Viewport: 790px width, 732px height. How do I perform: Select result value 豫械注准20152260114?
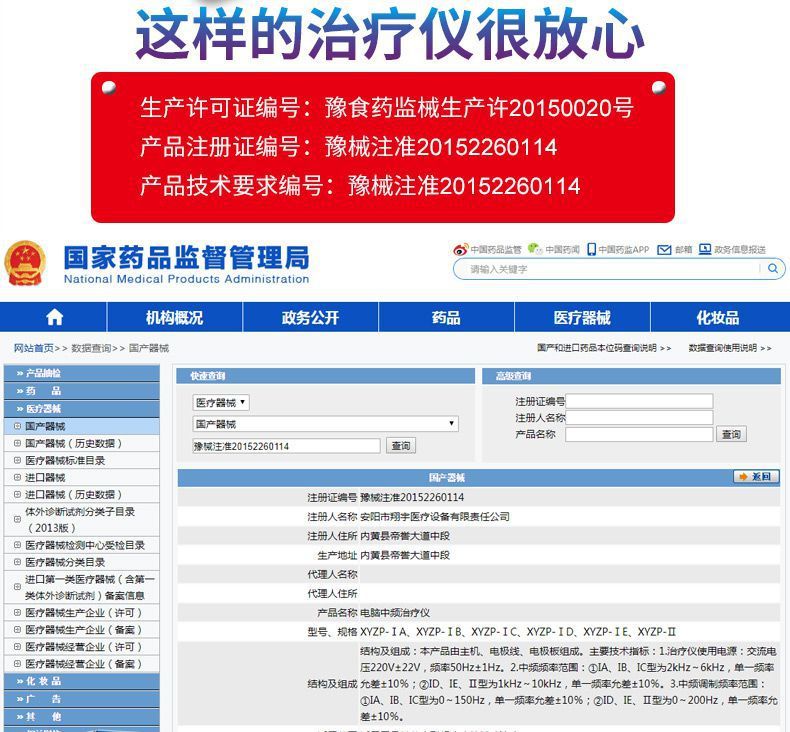click(412, 497)
